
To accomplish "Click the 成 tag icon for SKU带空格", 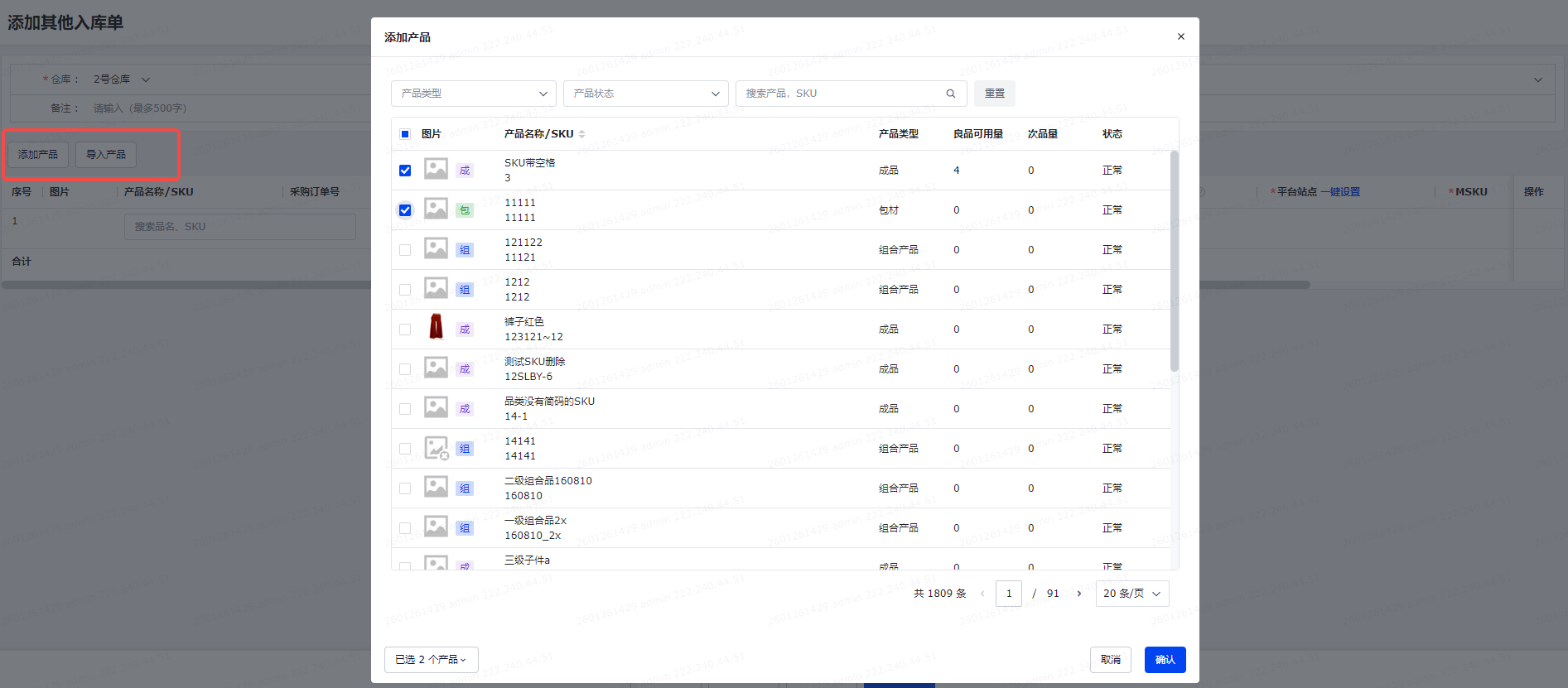I will tap(465, 171).
